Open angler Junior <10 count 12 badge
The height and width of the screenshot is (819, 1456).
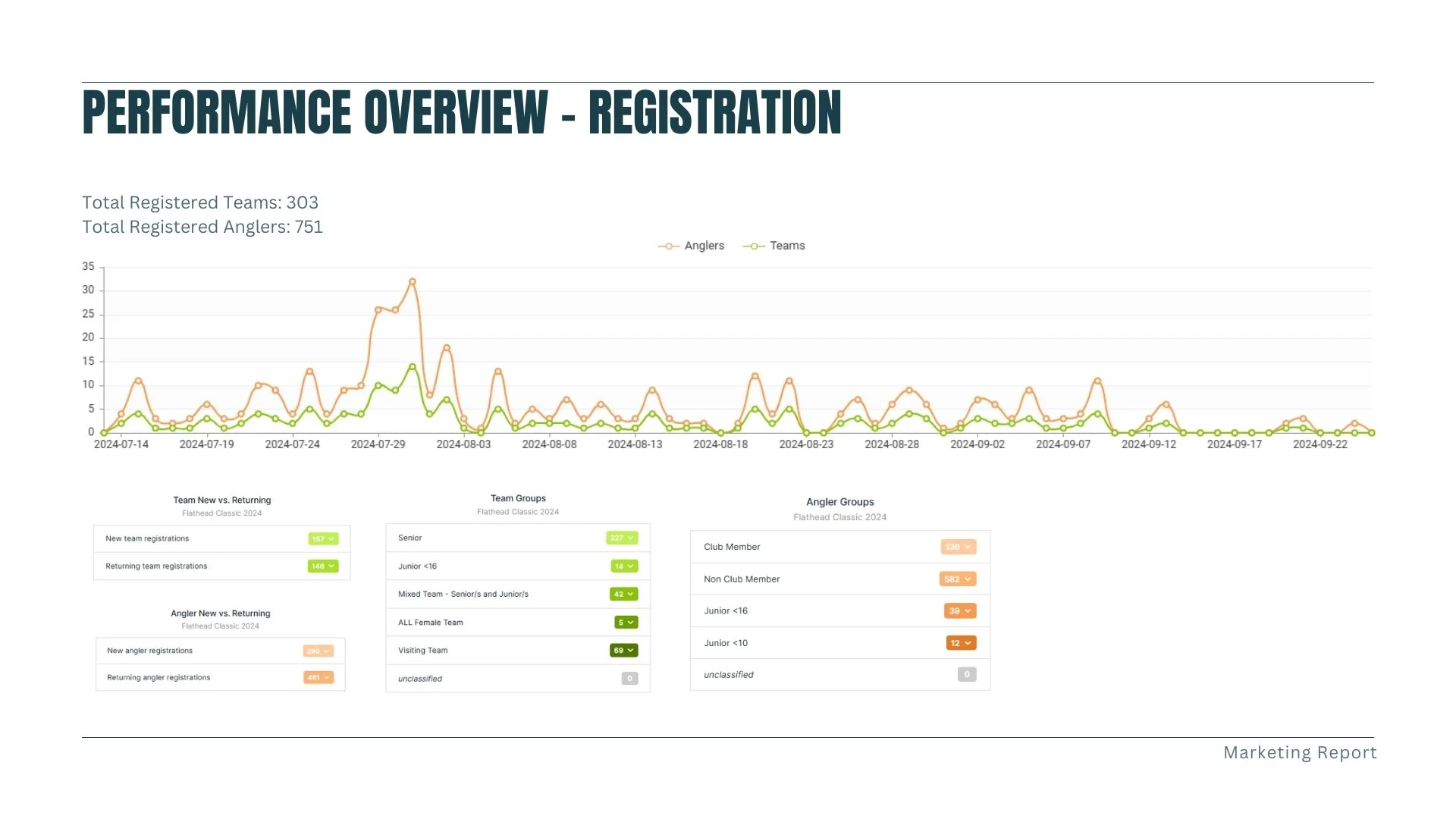coord(961,643)
